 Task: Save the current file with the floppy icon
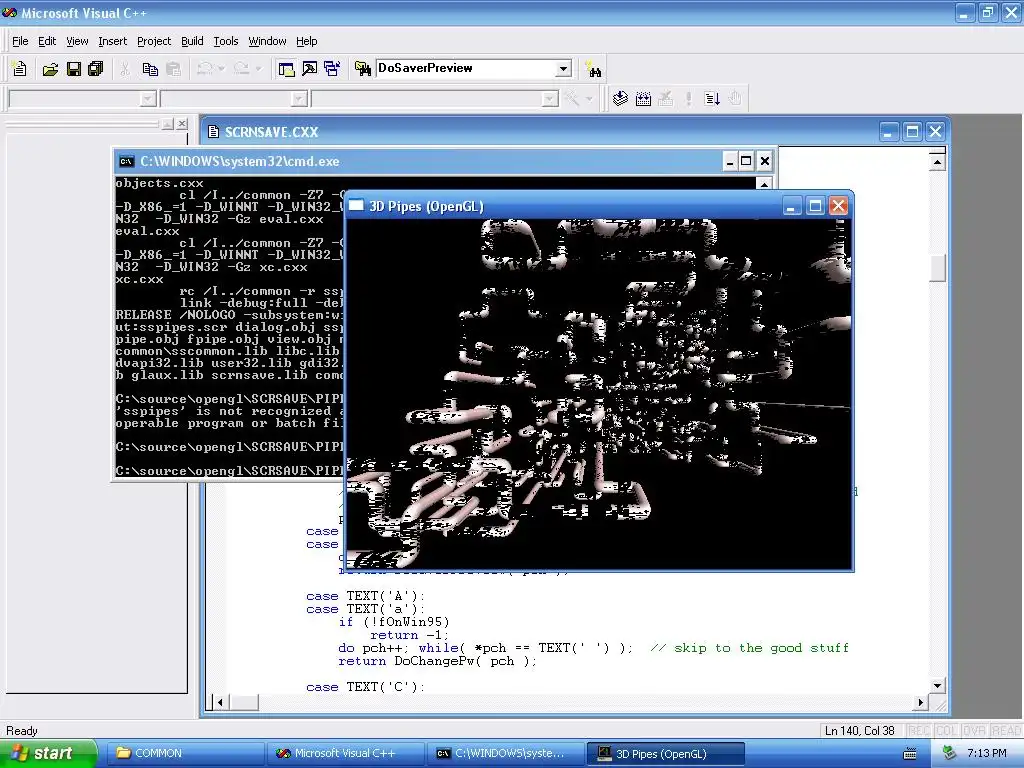pyautogui.click(x=73, y=69)
